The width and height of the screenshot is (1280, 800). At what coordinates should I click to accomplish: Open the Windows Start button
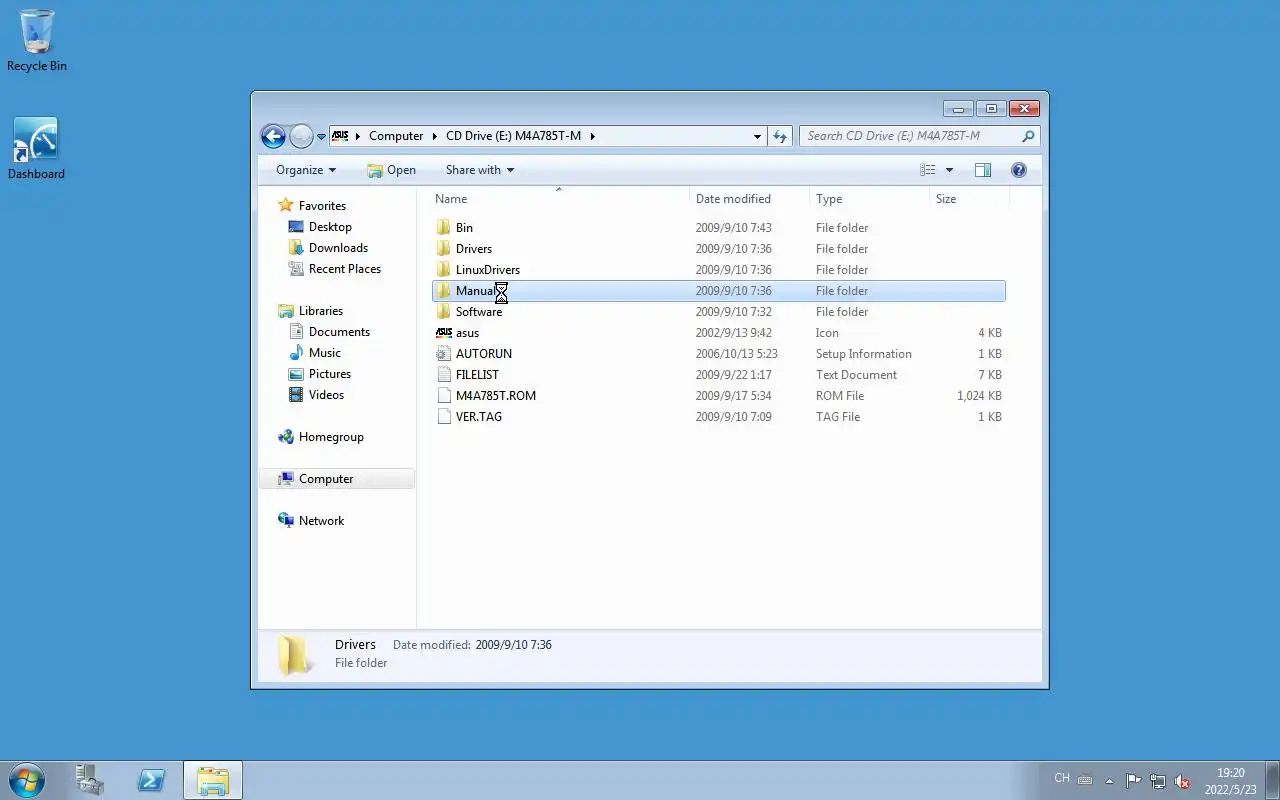click(27, 780)
